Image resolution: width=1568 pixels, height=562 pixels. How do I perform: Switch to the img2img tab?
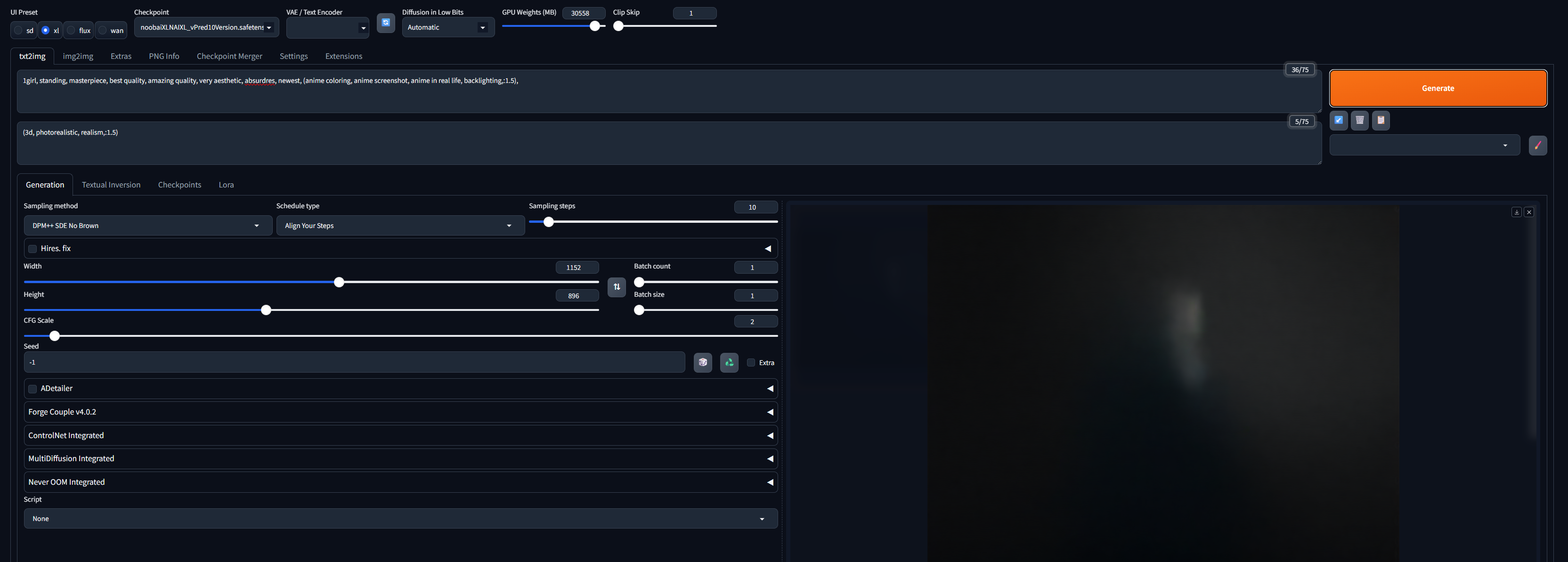click(x=78, y=56)
